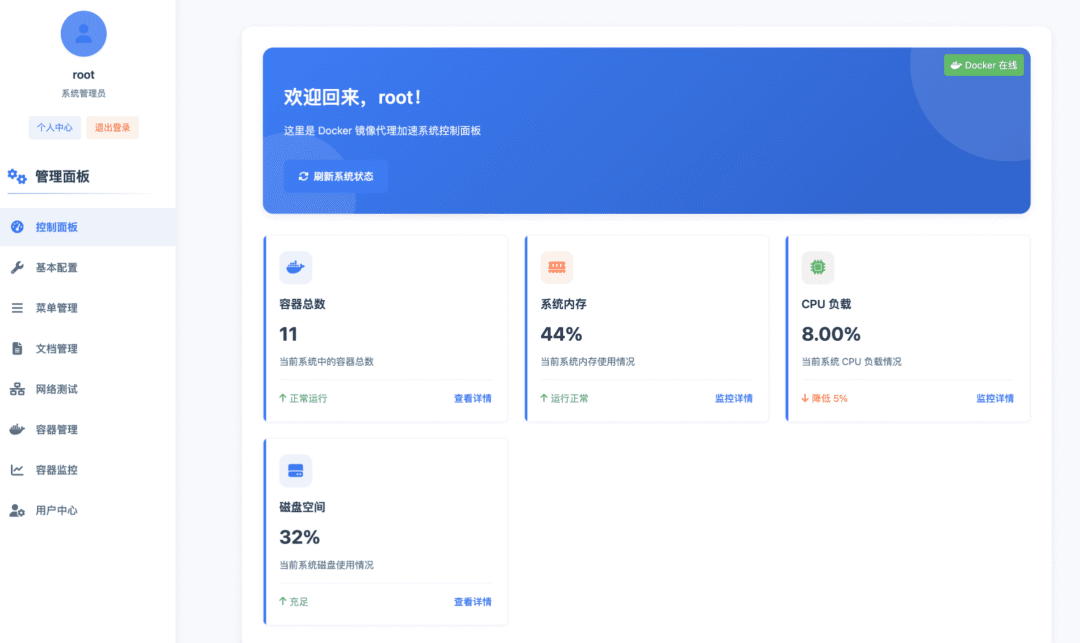Open the 控制面板 sidebar menu item
The width and height of the screenshot is (1080, 643).
pos(56,227)
